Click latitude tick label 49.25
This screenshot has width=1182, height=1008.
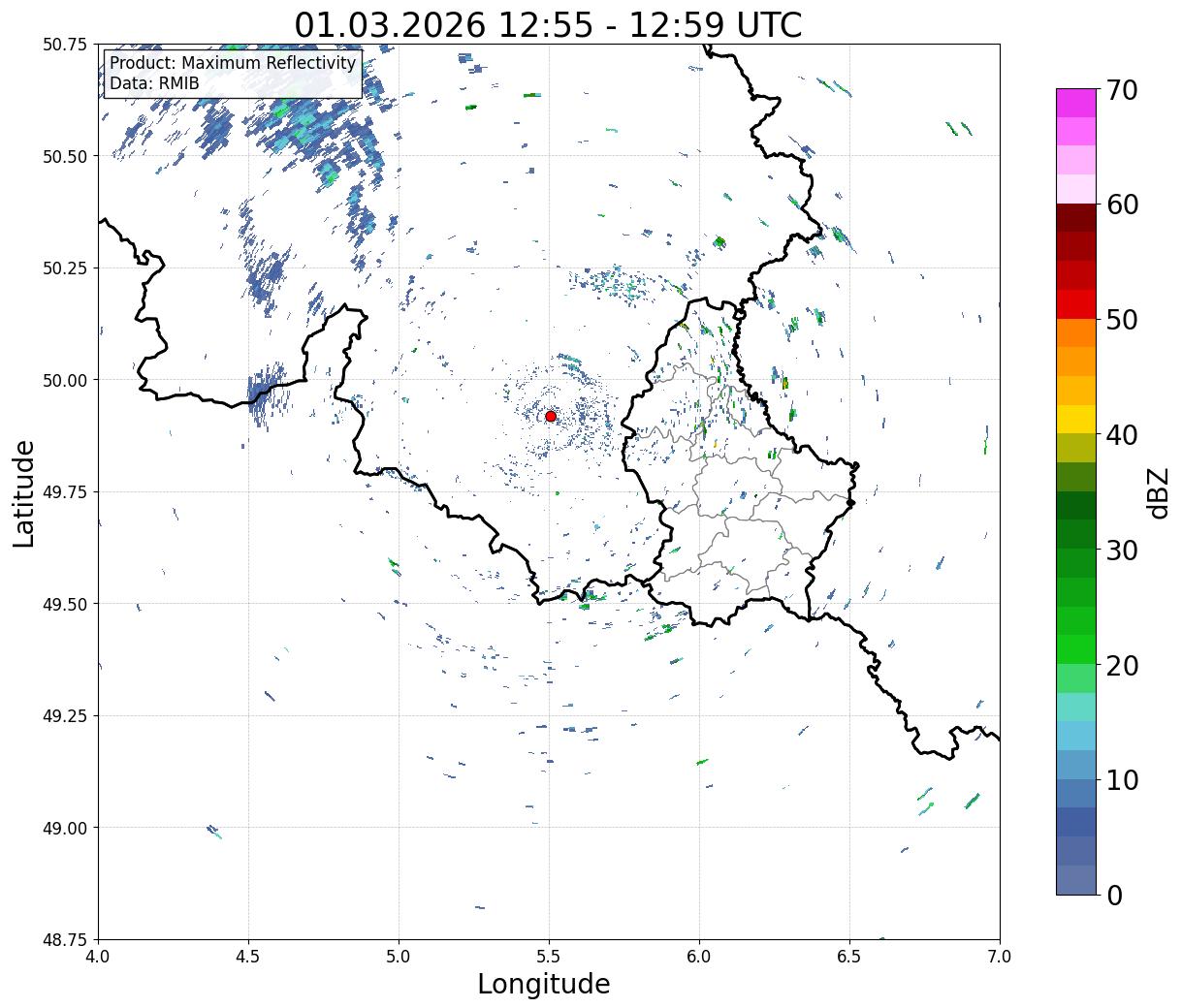coord(64,715)
